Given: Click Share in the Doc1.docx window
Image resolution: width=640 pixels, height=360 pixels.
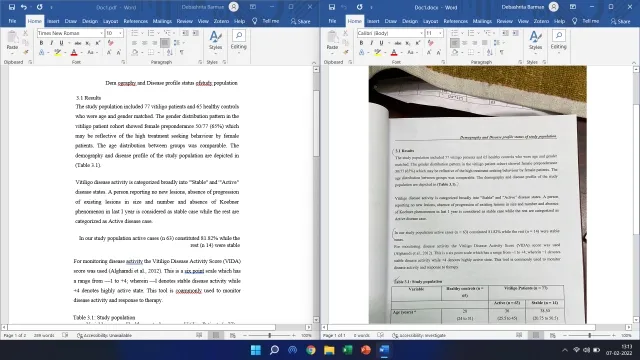Looking at the screenshot, I should click(x=620, y=21).
